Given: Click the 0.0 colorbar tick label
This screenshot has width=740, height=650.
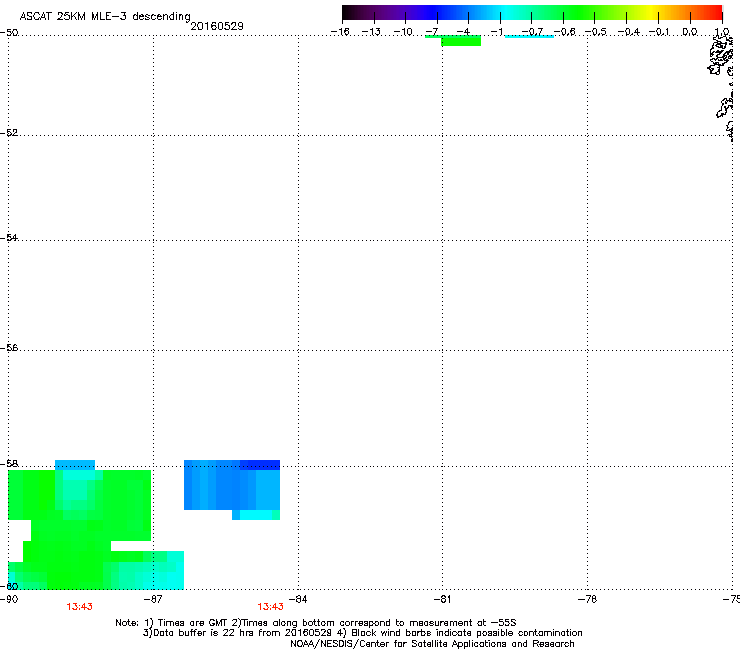Looking at the screenshot, I should [690, 32].
